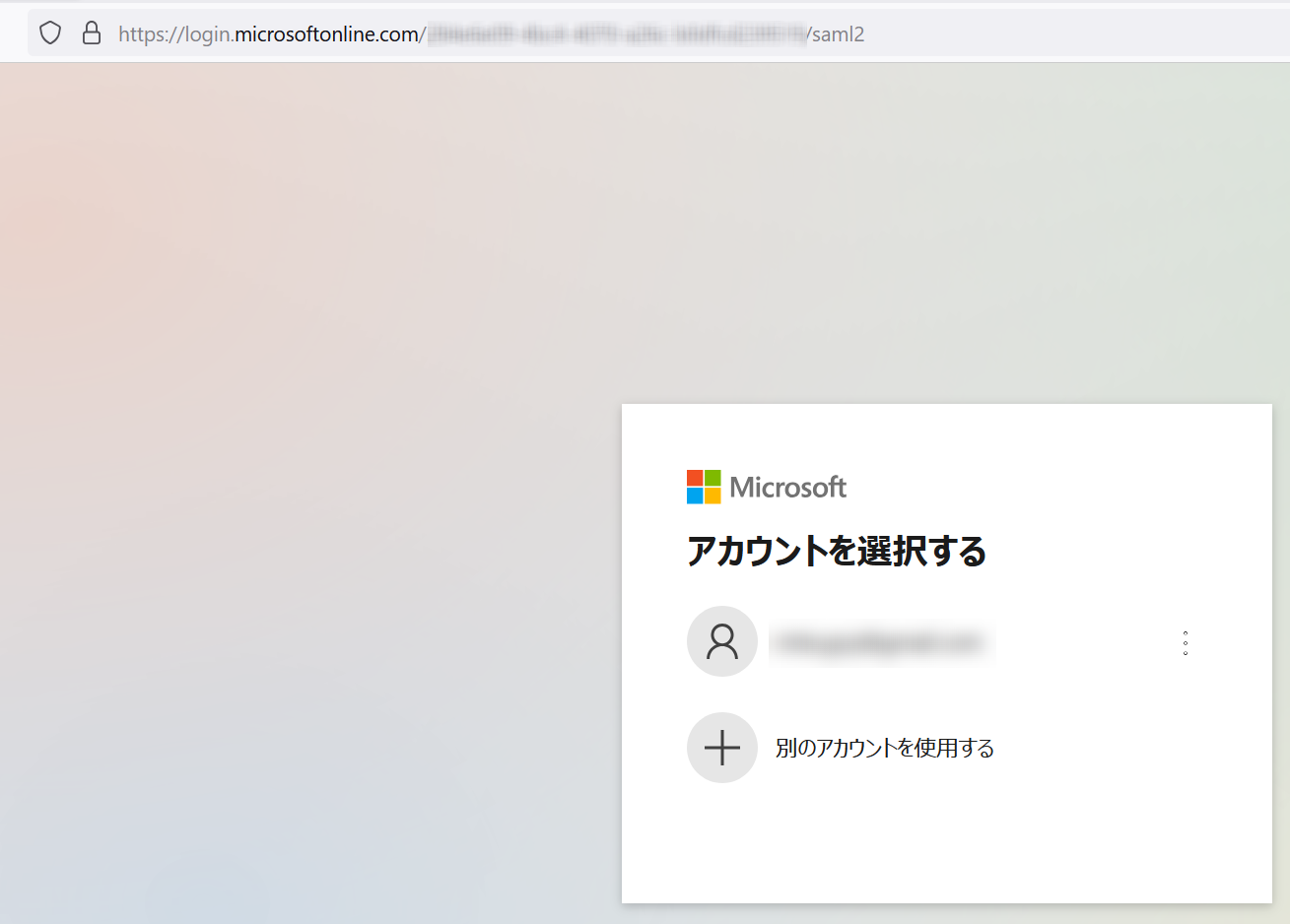This screenshot has height=924, width=1290.
Task: Click the shield tracking protection icon
Action: (x=50, y=33)
